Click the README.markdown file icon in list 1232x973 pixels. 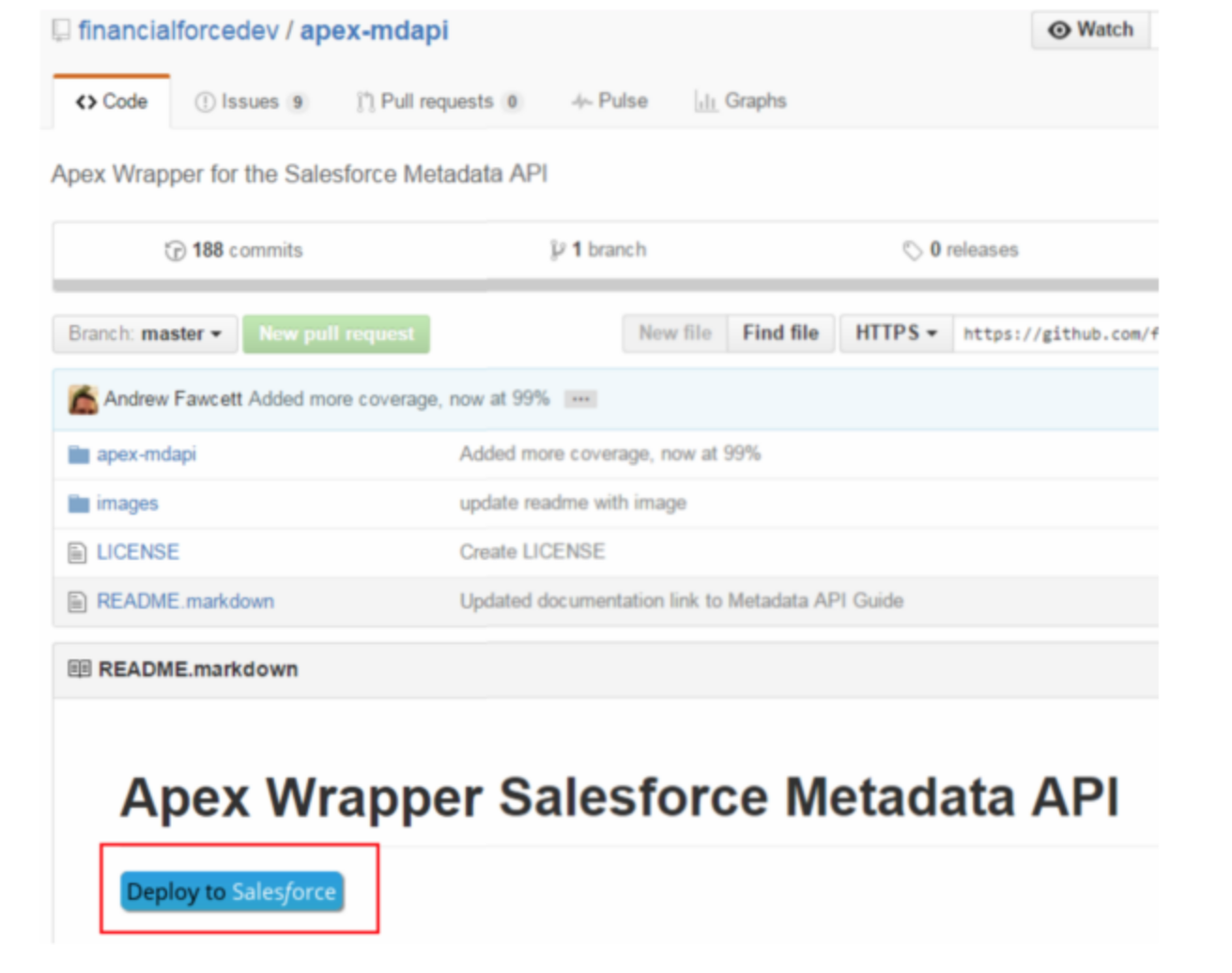[x=77, y=602]
